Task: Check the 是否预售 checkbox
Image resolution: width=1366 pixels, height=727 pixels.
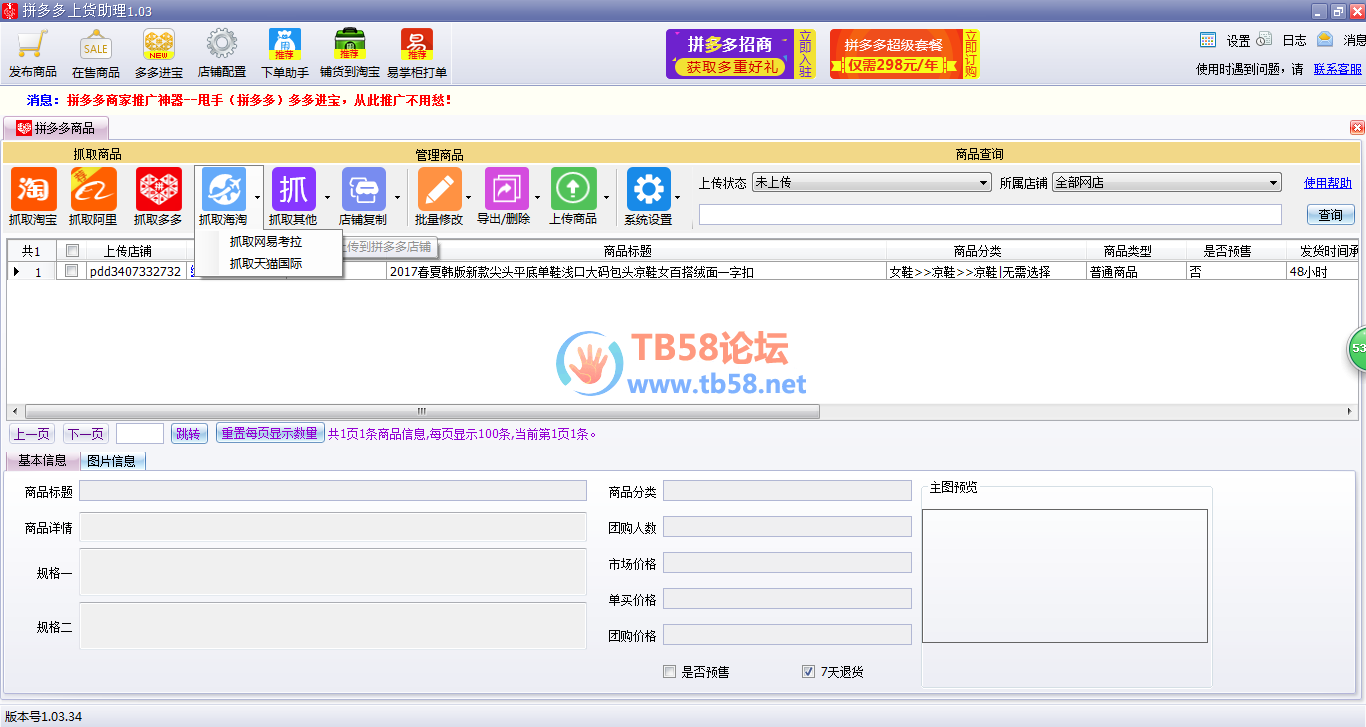Action: coord(670,672)
